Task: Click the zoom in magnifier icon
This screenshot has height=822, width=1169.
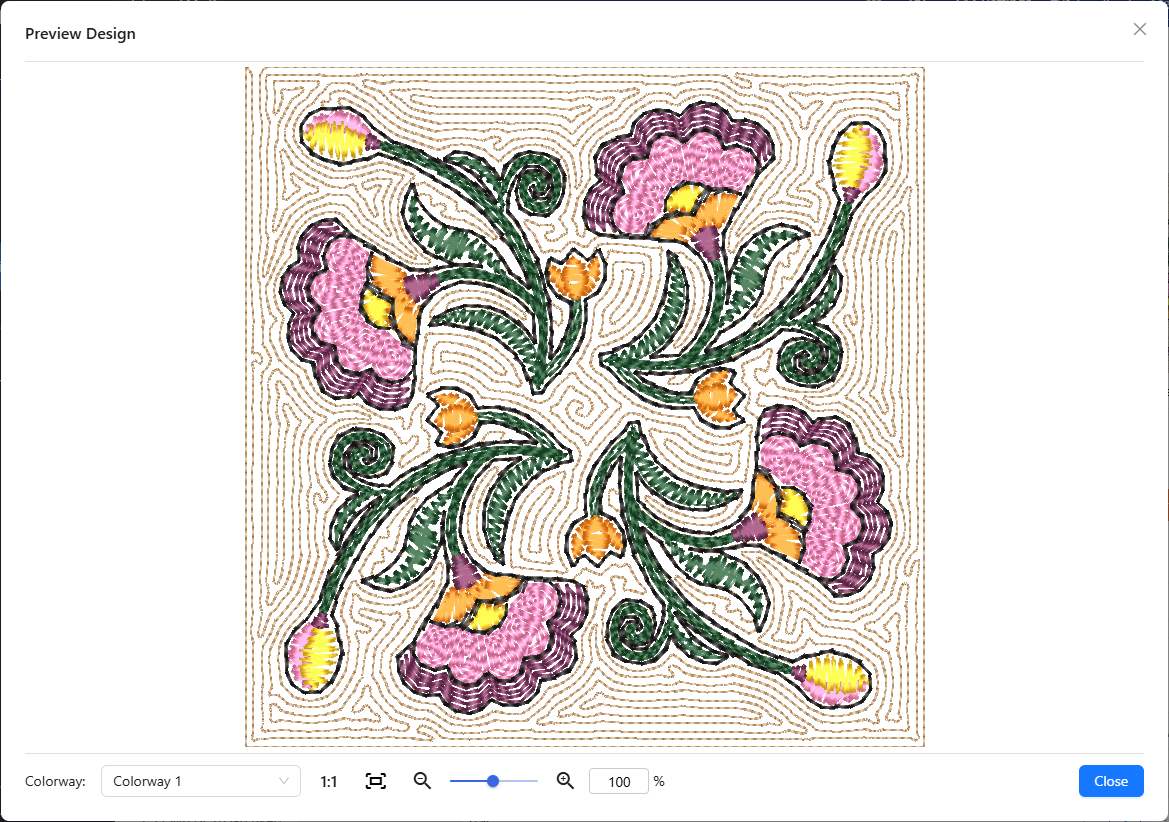Action: tap(565, 781)
